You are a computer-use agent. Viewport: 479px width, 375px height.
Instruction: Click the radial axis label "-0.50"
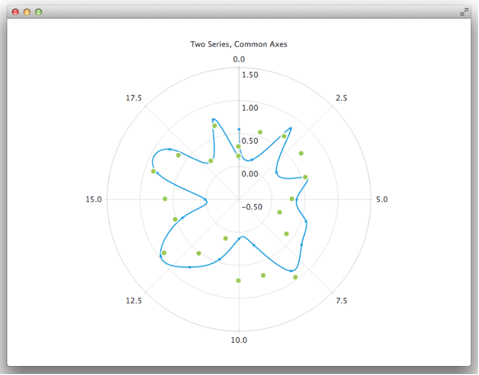click(252, 207)
